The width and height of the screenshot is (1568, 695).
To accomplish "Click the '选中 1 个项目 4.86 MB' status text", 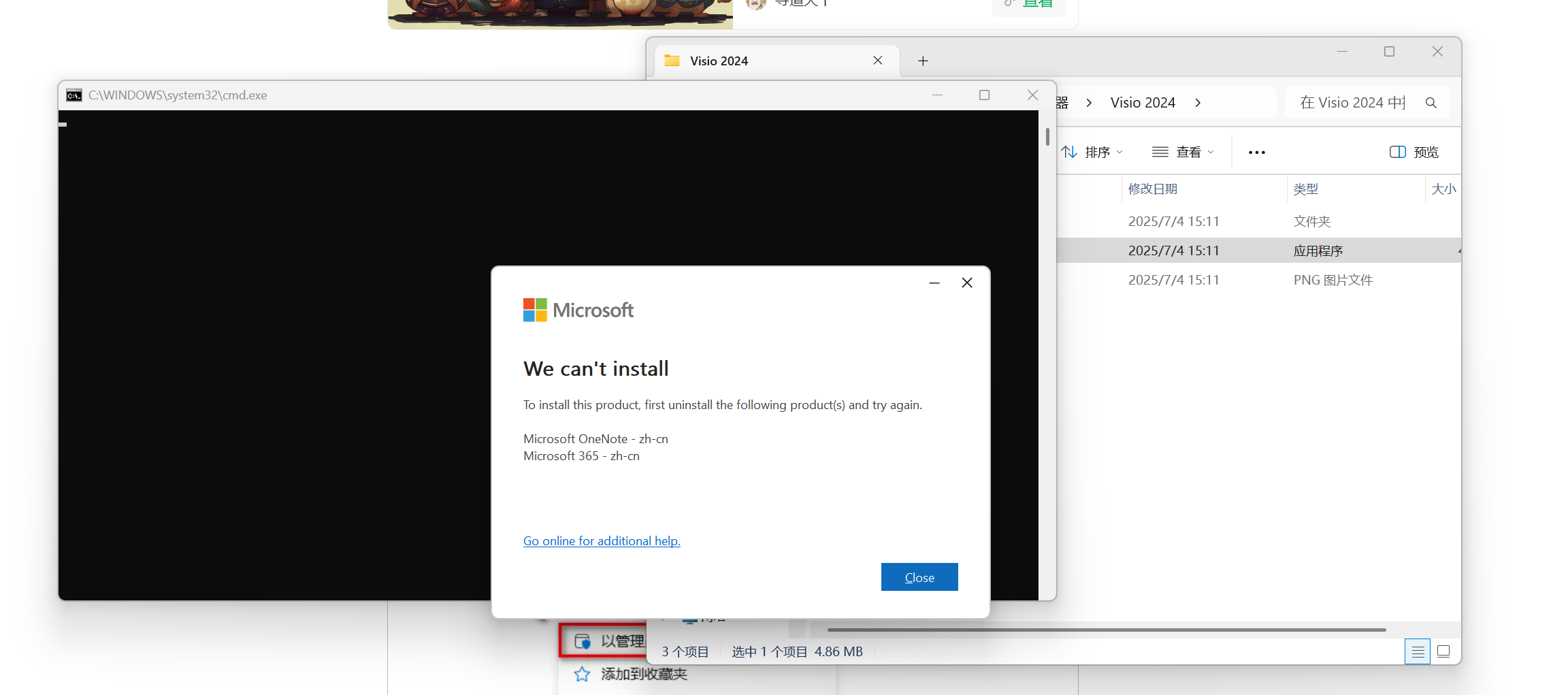I will pos(797,652).
